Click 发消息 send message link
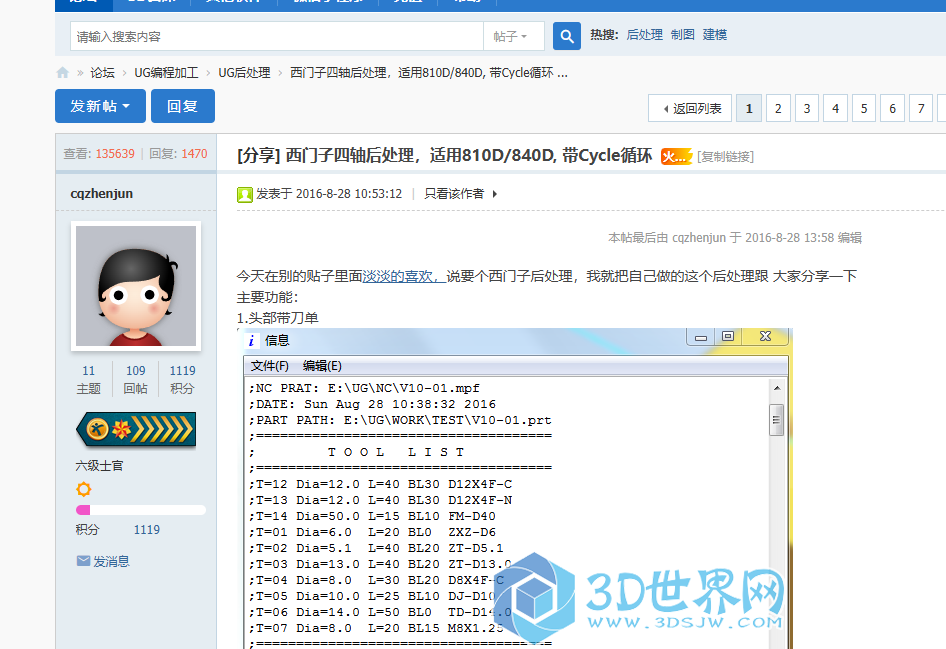 coord(111,562)
